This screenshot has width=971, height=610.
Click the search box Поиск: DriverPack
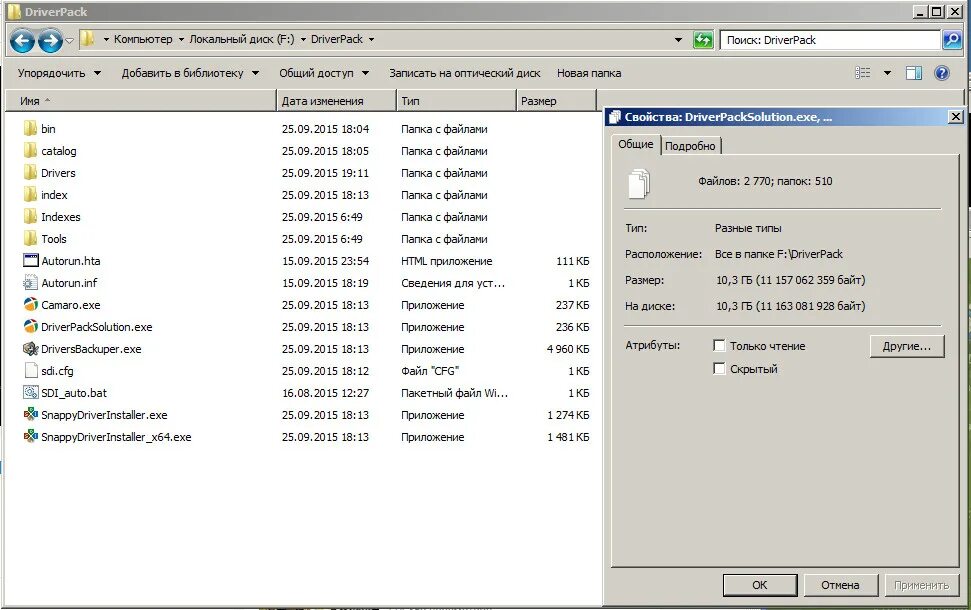(x=829, y=40)
